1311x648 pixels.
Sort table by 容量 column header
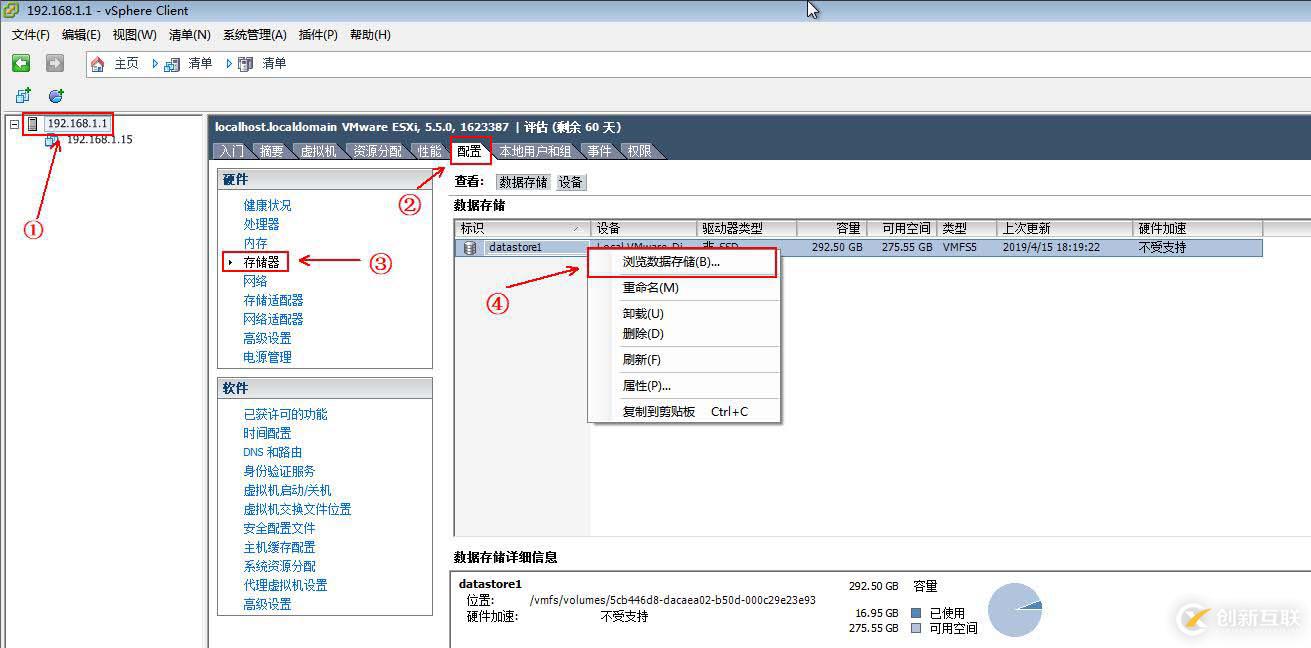point(831,228)
